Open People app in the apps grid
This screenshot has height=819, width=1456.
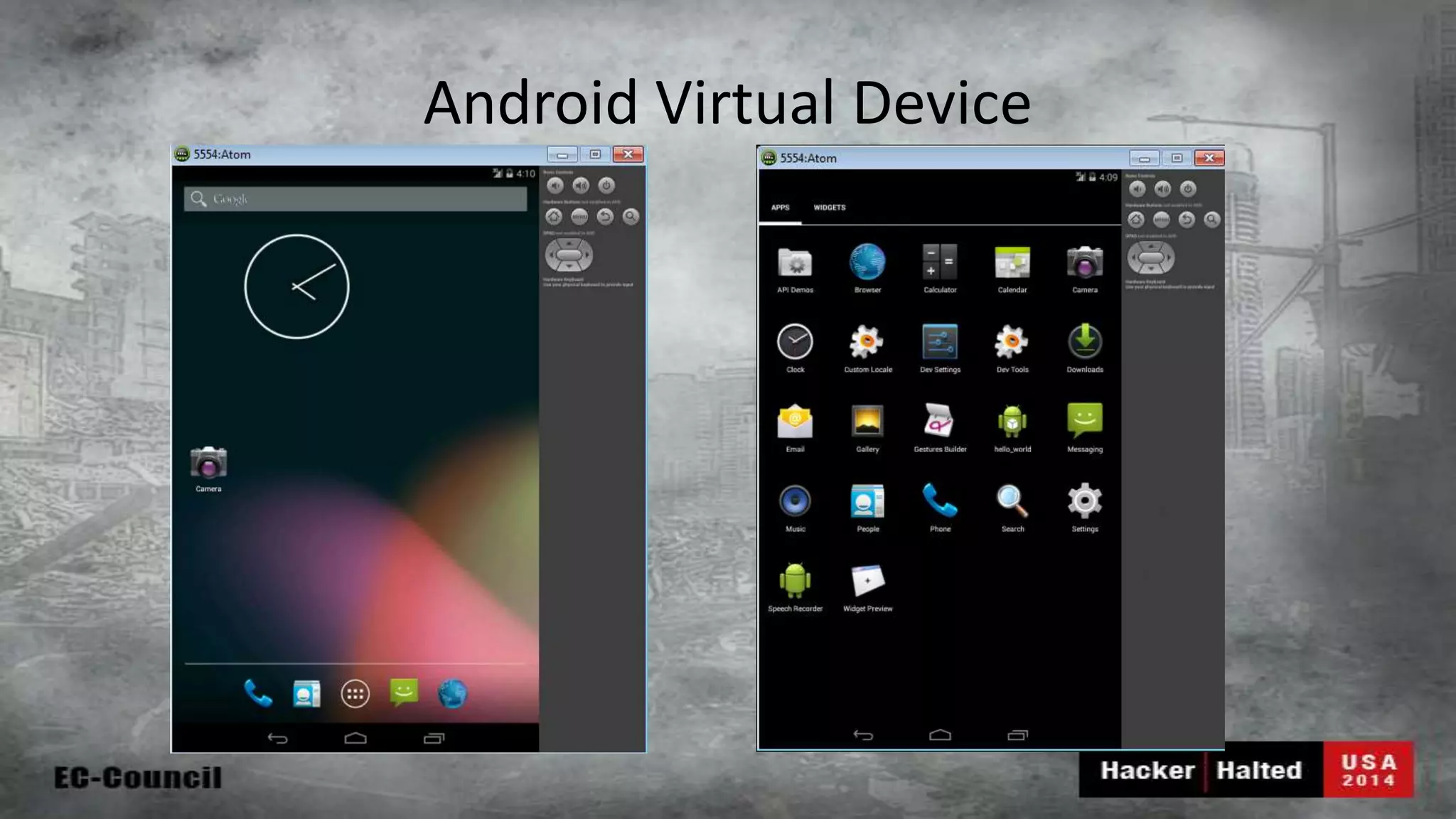867,508
